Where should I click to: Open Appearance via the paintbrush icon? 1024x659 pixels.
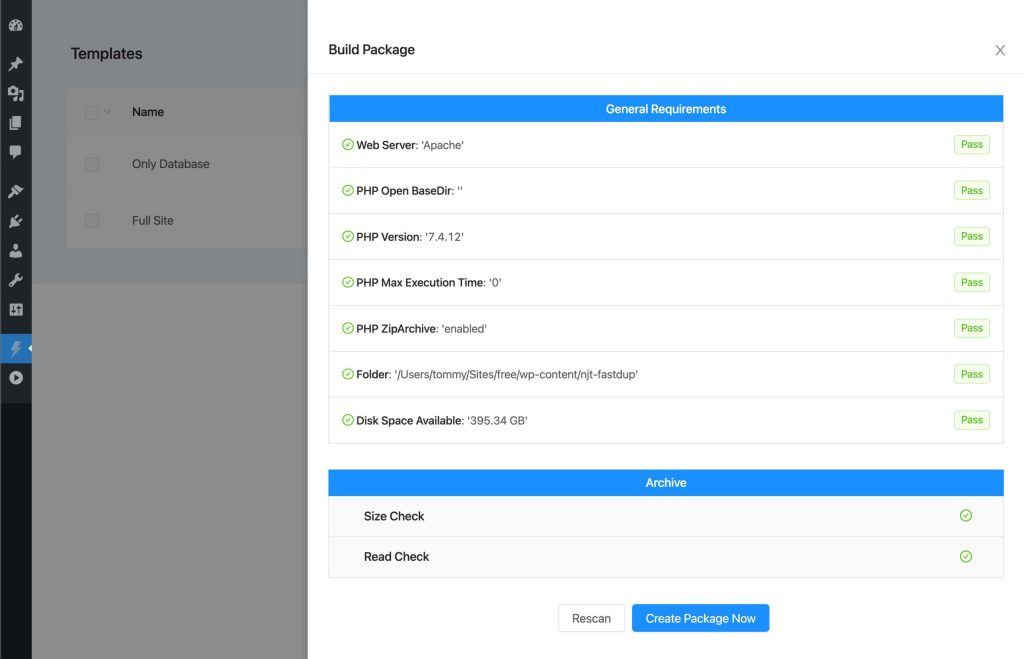pos(15,191)
